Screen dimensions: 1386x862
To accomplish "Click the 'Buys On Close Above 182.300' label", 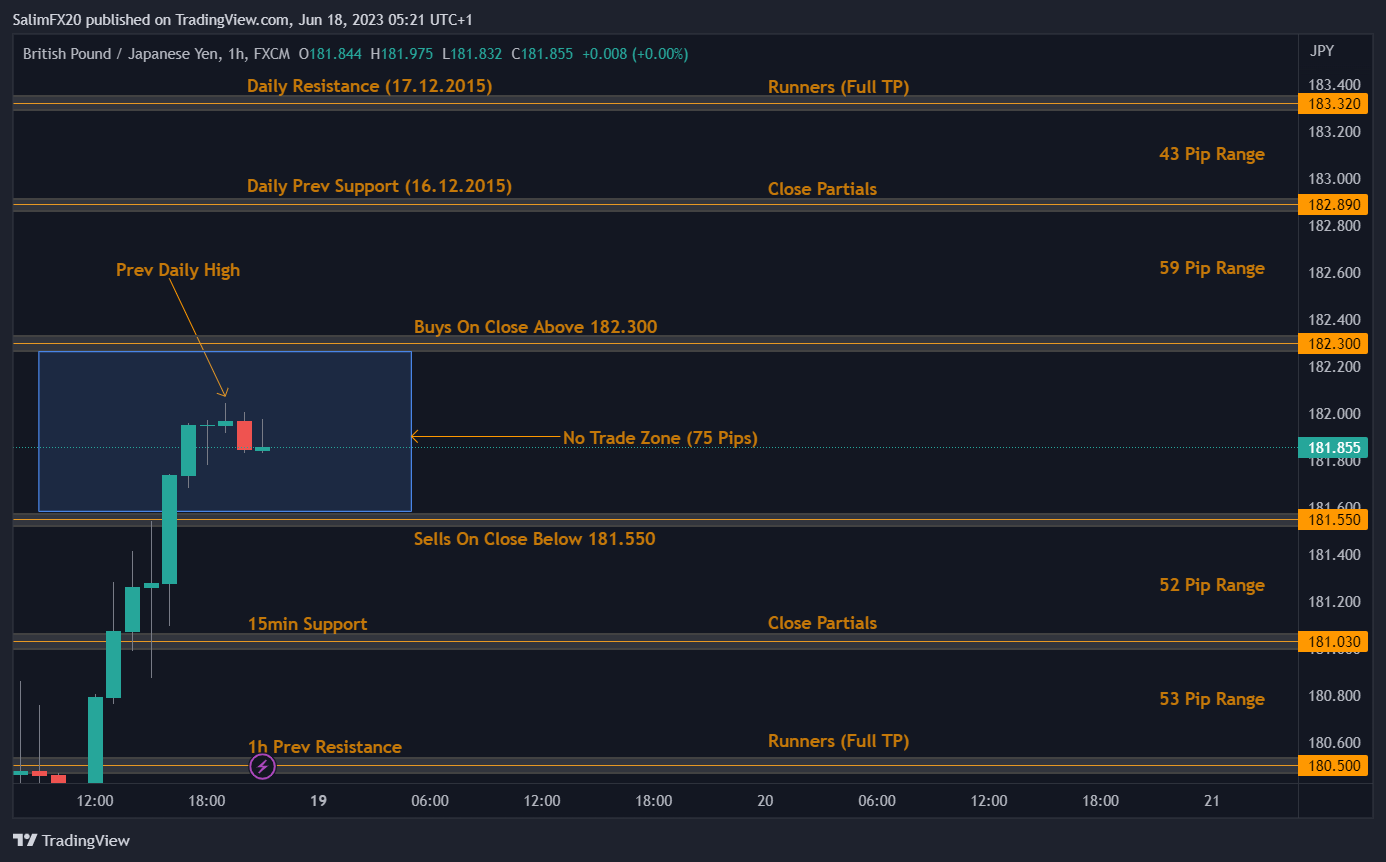I will 535,327.
